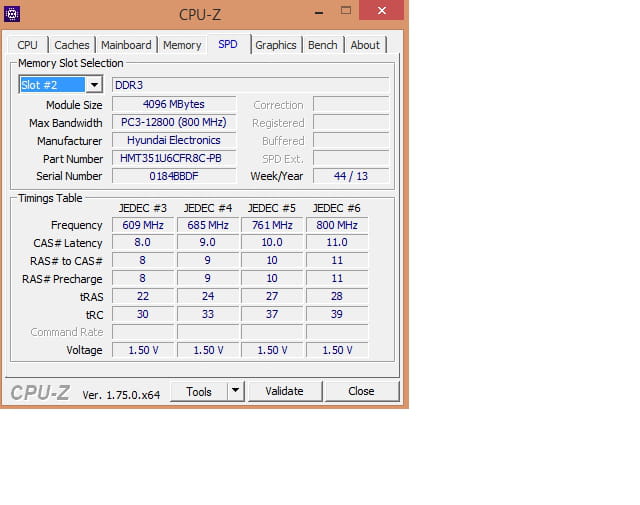640x505 pixels.
Task: Select the Memory tab
Action: tap(182, 45)
